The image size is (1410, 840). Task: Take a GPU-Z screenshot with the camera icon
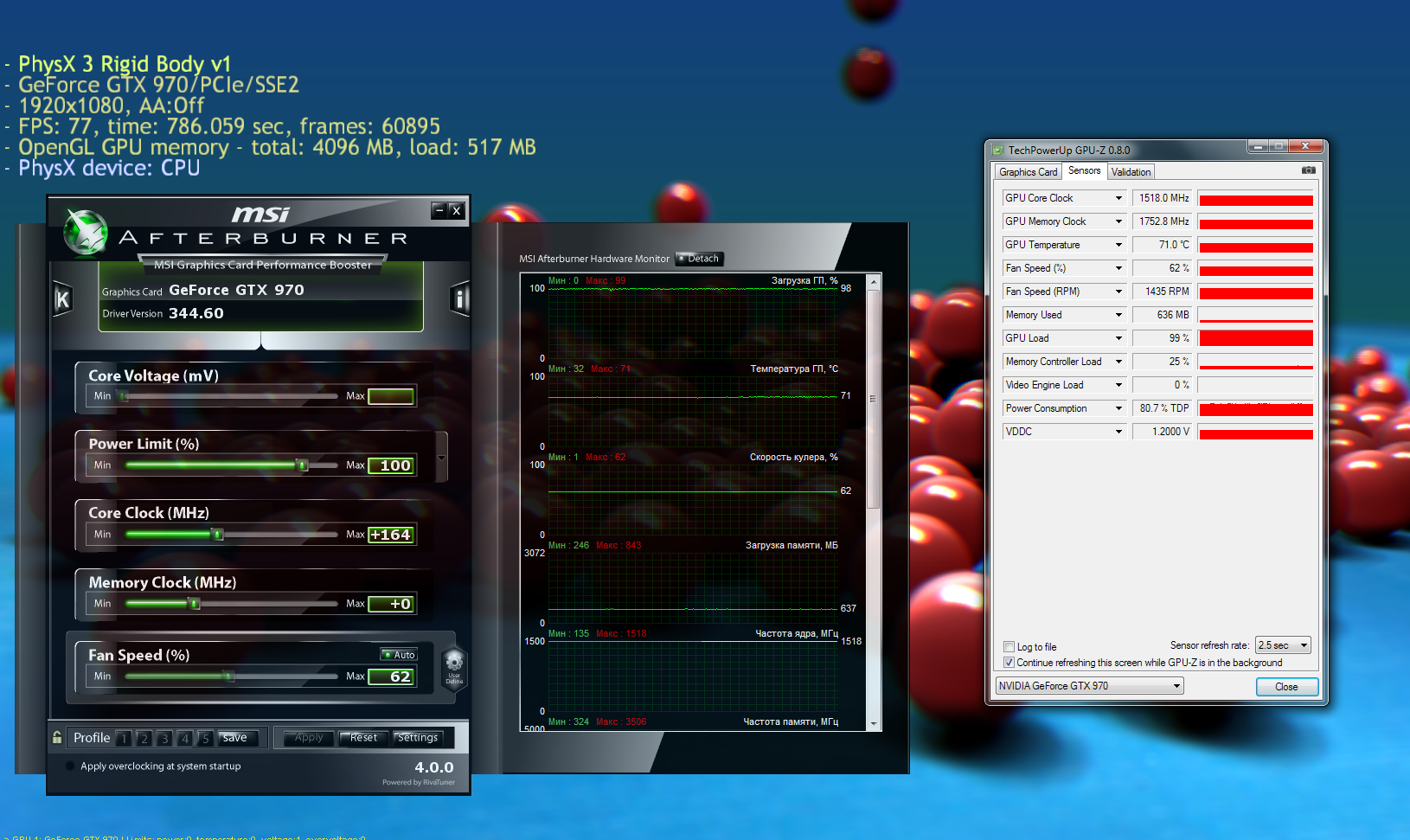pyautogui.click(x=1308, y=170)
